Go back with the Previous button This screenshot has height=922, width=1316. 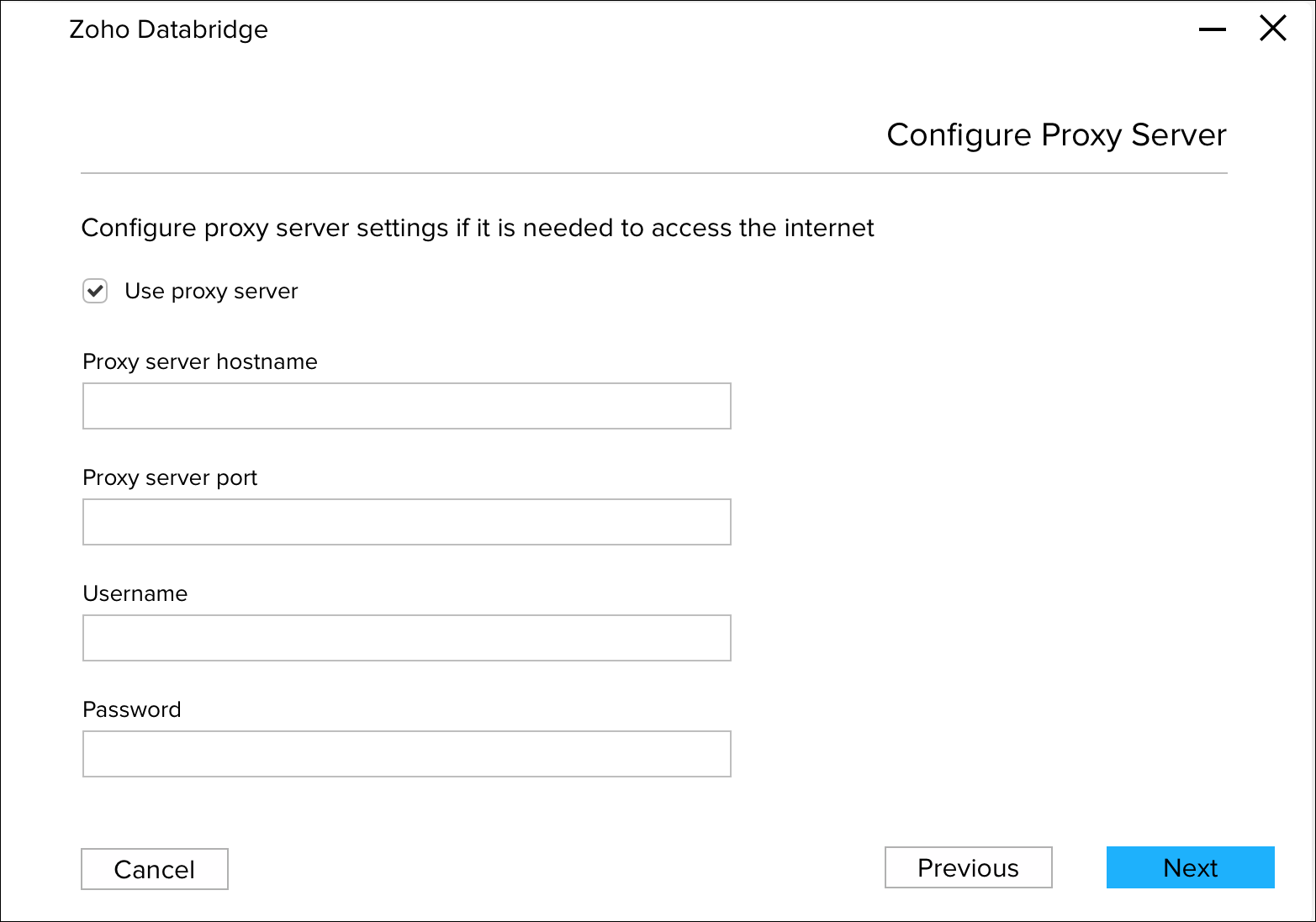click(x=968, y=867)
